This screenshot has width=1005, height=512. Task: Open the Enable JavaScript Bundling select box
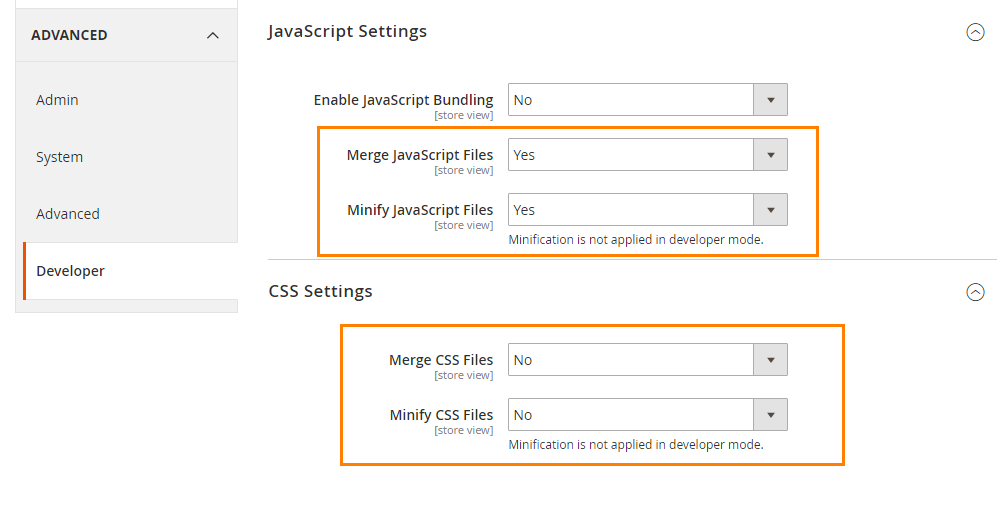coord(631,100)
